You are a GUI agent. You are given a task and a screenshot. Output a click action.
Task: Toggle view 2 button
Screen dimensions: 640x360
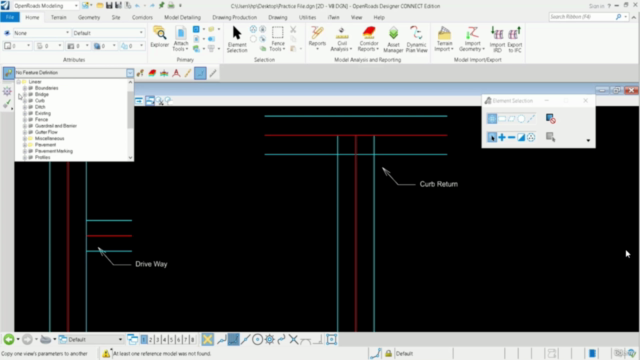tap(151, 339)
